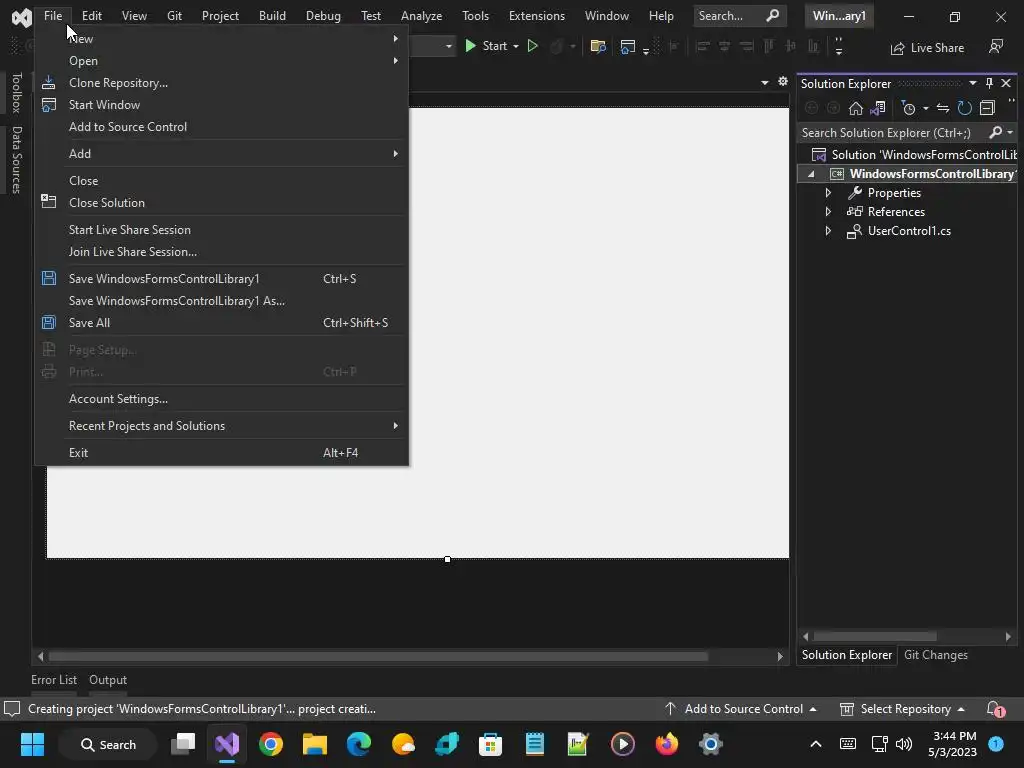Image resolution: width=1024 pixels, height=768 pixels.
Task: Choose Save WindowsFormsControlLibrary1 As
Action: 222,300
